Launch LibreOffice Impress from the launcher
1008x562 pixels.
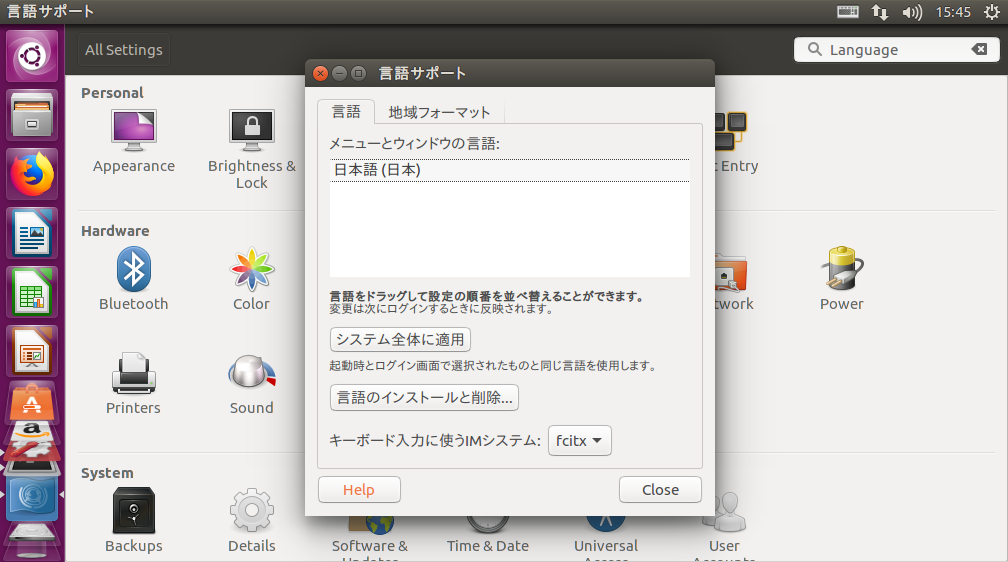(x=32, y=351)
